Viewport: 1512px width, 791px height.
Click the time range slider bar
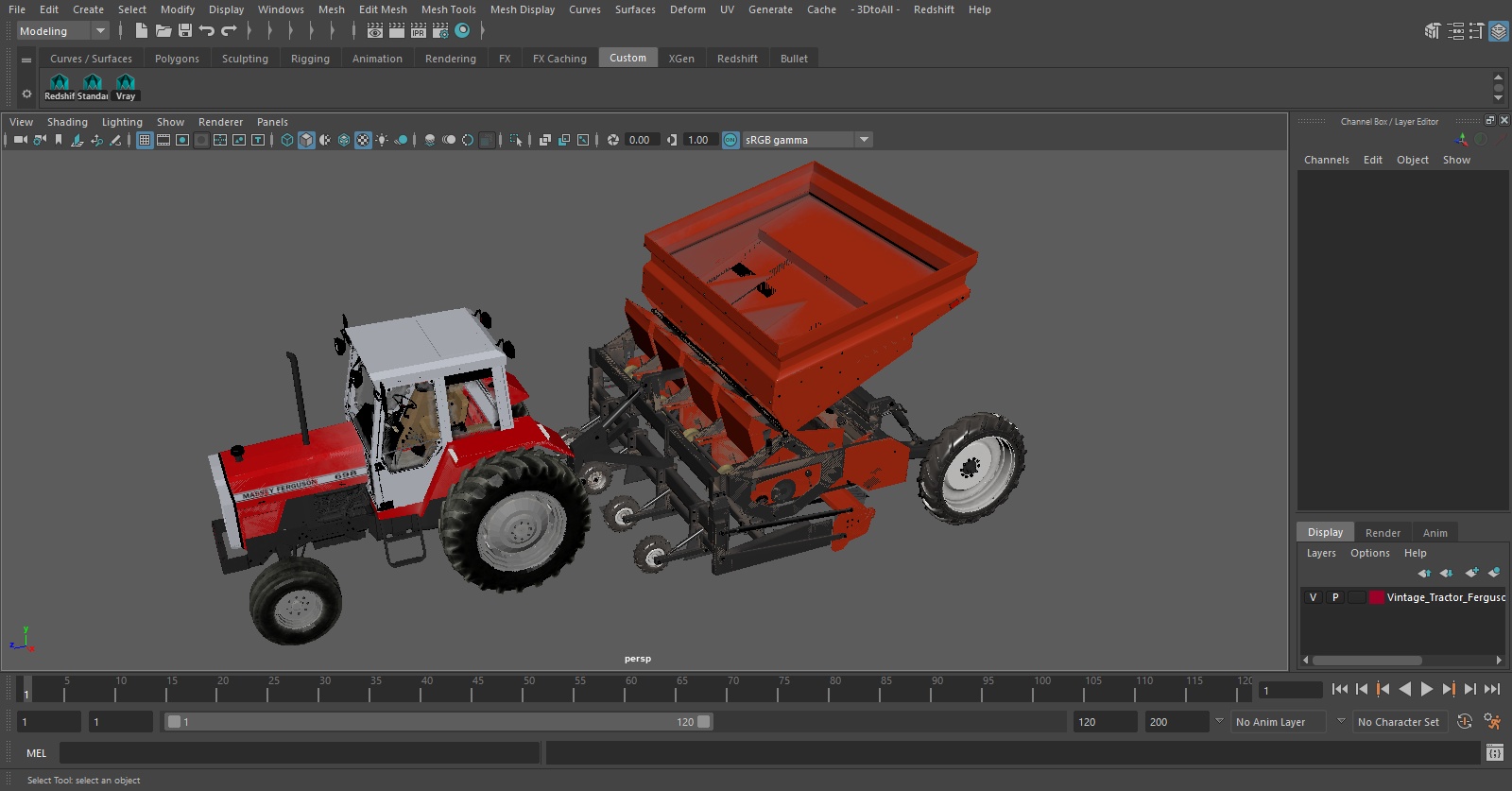point(438,722)
